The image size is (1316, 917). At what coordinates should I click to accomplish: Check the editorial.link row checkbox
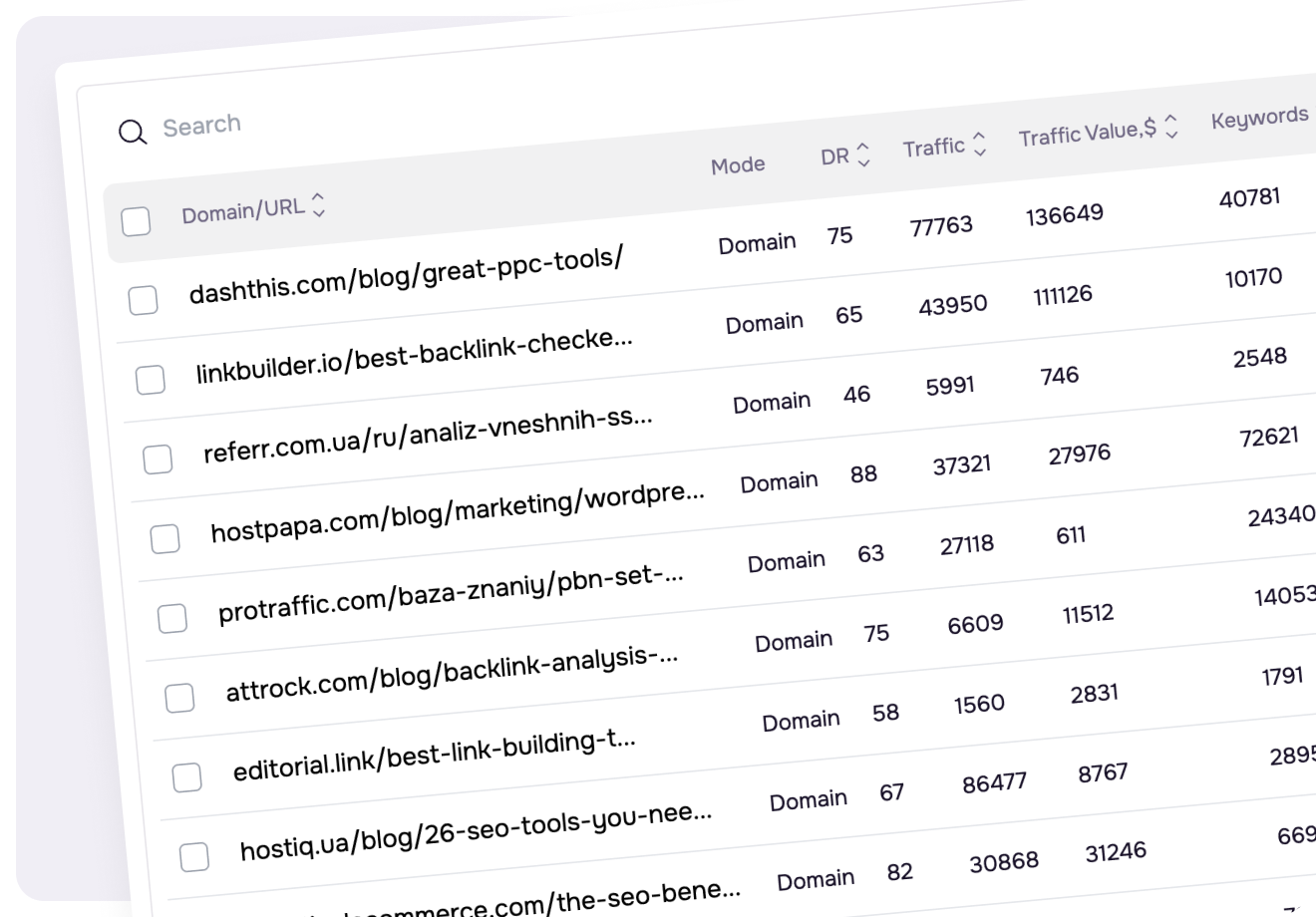(186, 777)
